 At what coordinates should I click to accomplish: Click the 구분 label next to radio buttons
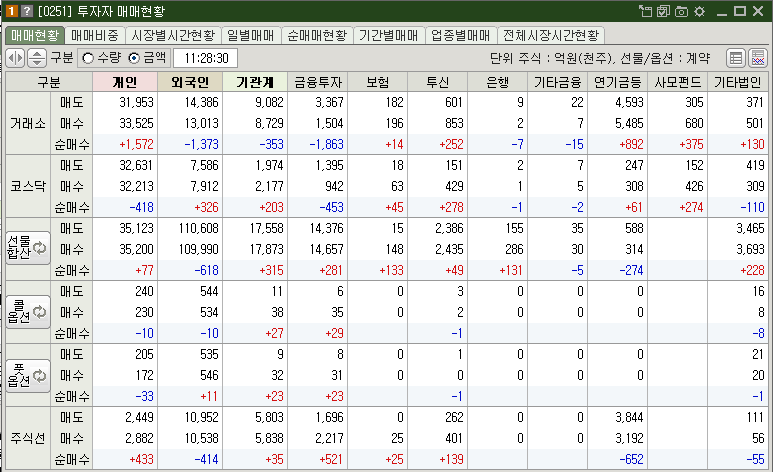[62, 58]
